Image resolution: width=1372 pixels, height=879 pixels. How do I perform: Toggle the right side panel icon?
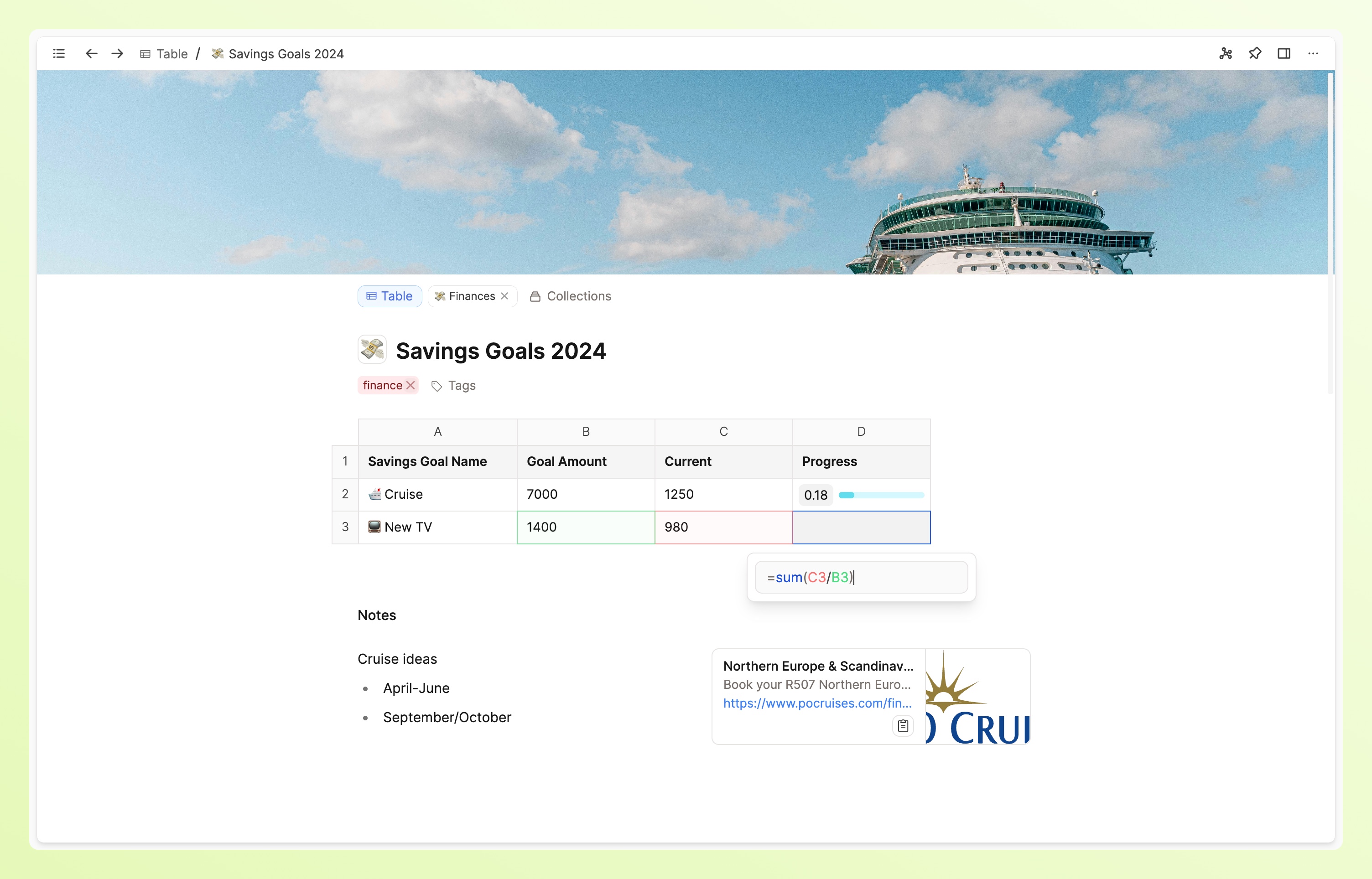[x=1284, y=54]
